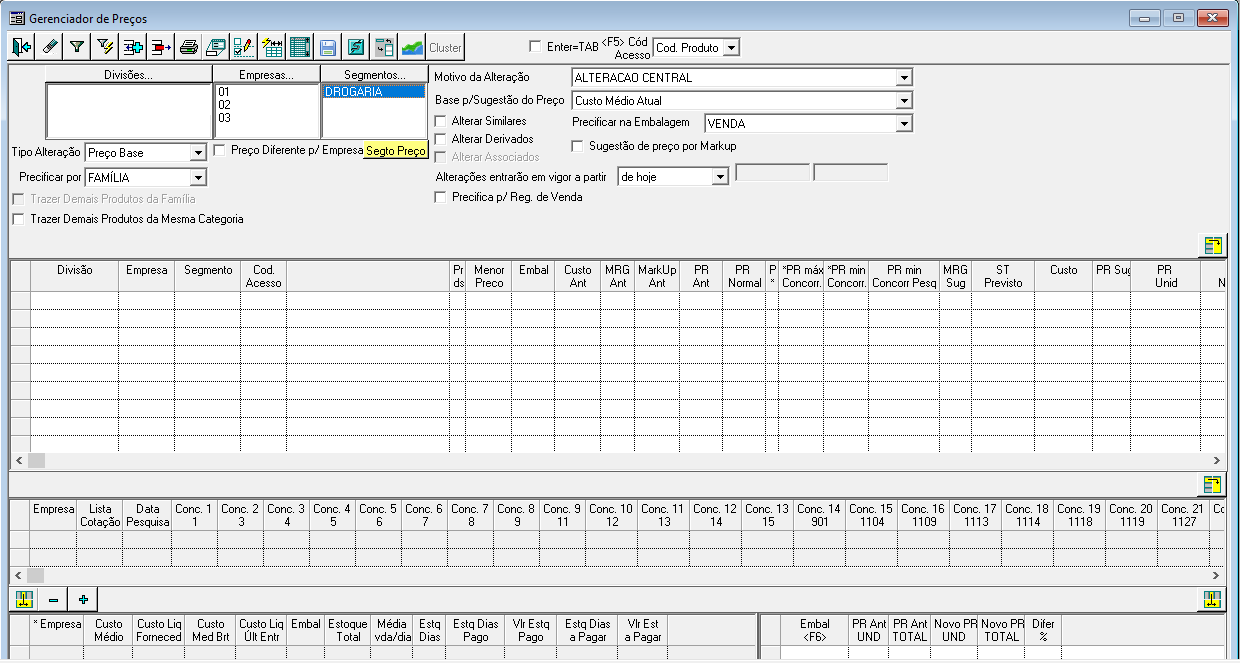Open the Cod. Produto access dropdown
The image size is (1240, 663).
[731, 47]
